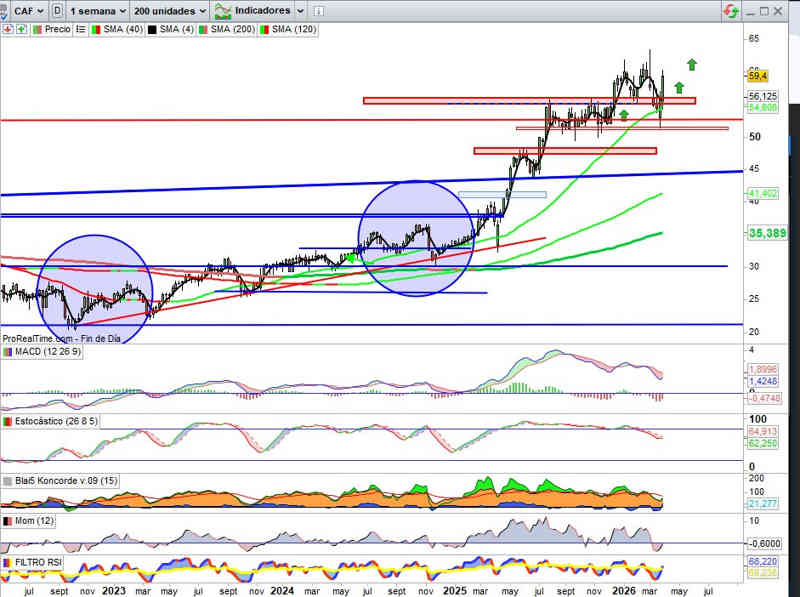Click the black SMA (4) color swatch

pyautogui.click(x=152, y=30)
